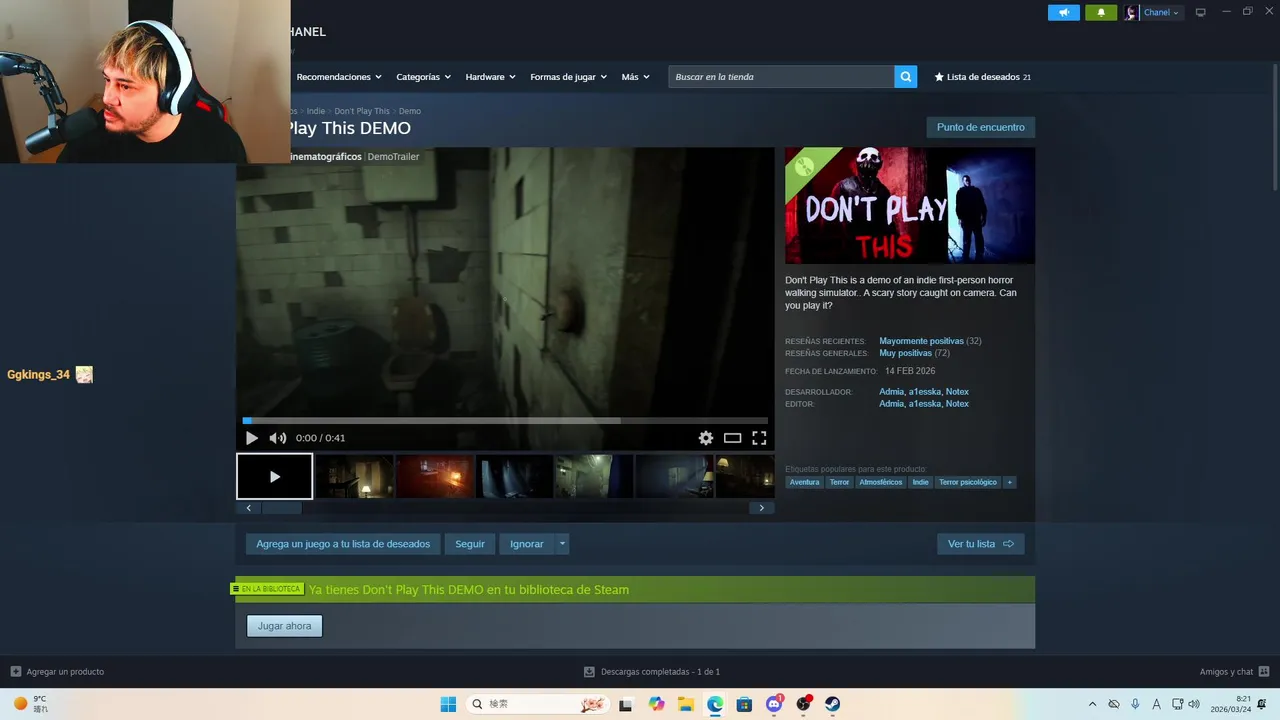Open Windows Start menu
Image resolution: width=1280 pixels, height=720 pixels.
coord(448,704)
